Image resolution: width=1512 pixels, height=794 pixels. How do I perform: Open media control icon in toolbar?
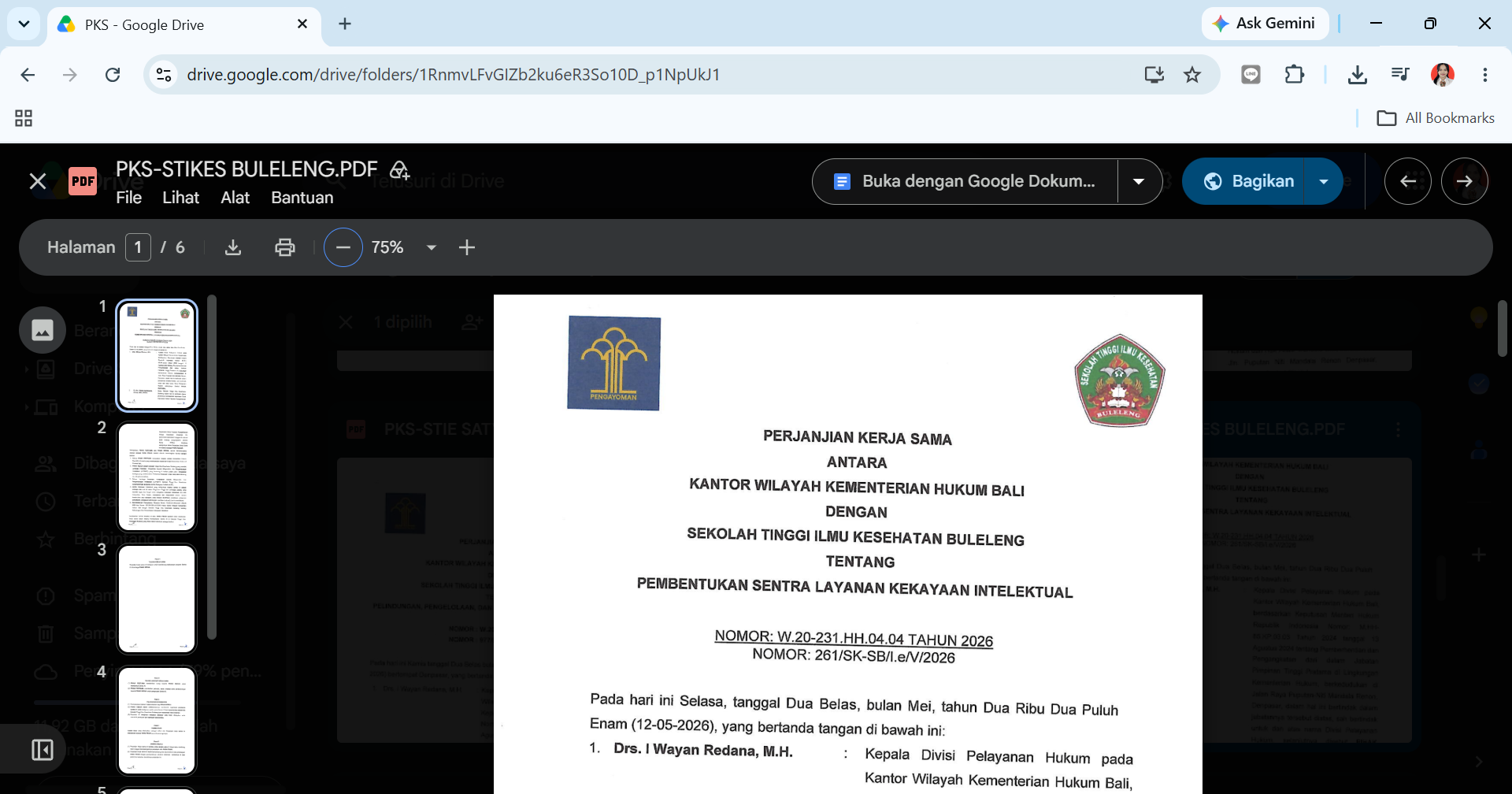tap(1400, 75)
